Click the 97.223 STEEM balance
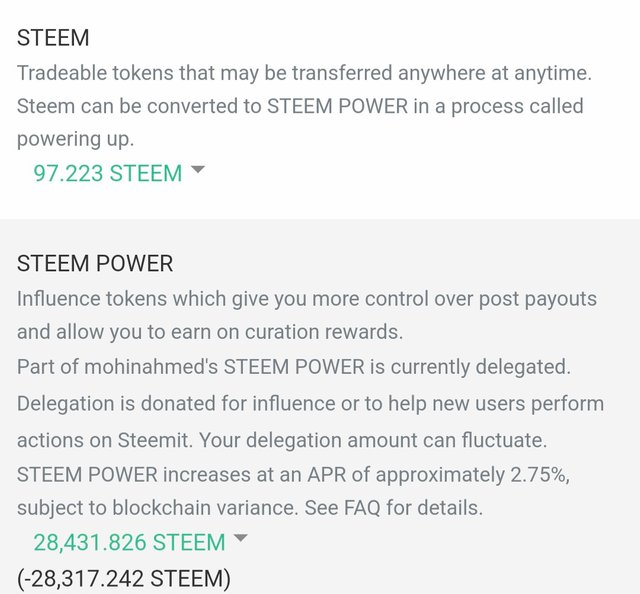This screenshot has height=594, width=640. click(x=108, y=173)
